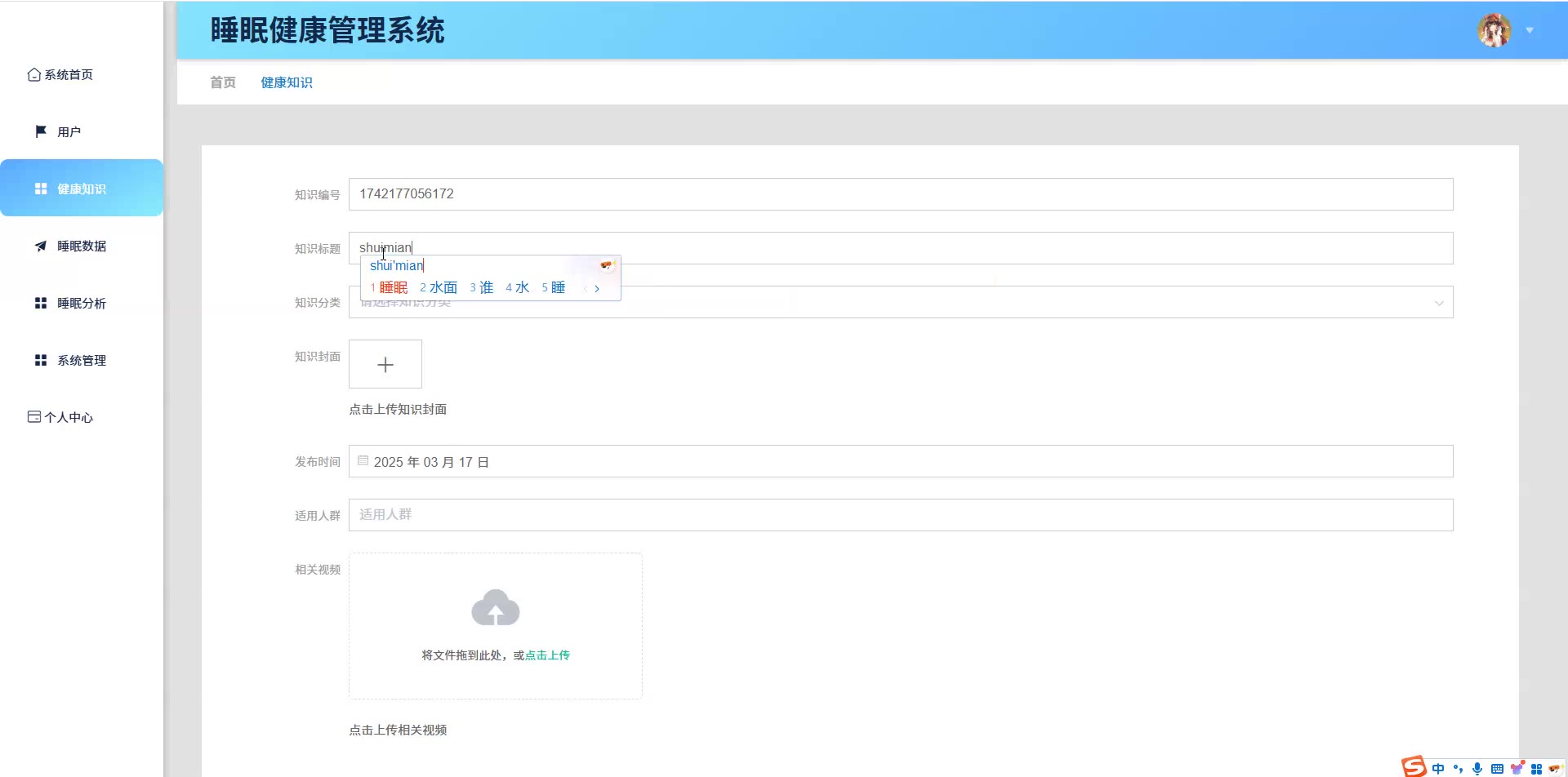Open 睡眠分析 grid icon

tap(41, 303)
